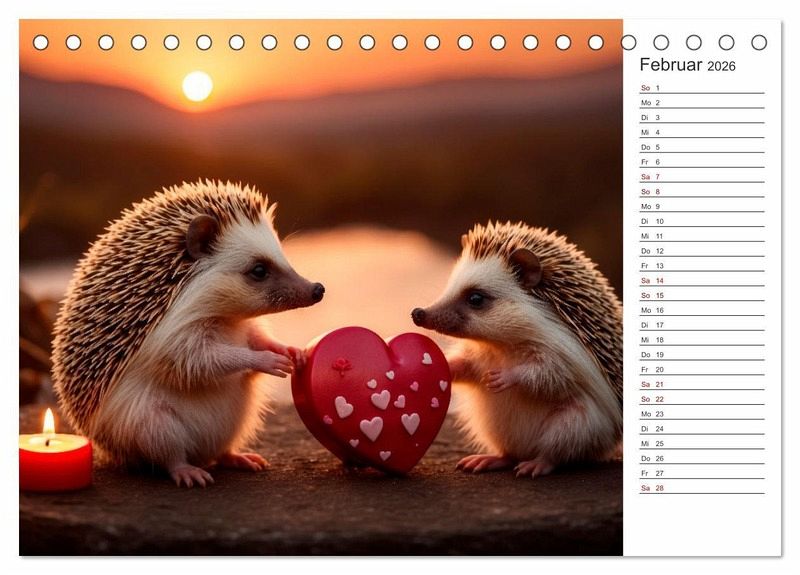This screenshot has height=575, width=800.
Task: Select the Mo 16 calendar row
Action: tap(702, 310)
